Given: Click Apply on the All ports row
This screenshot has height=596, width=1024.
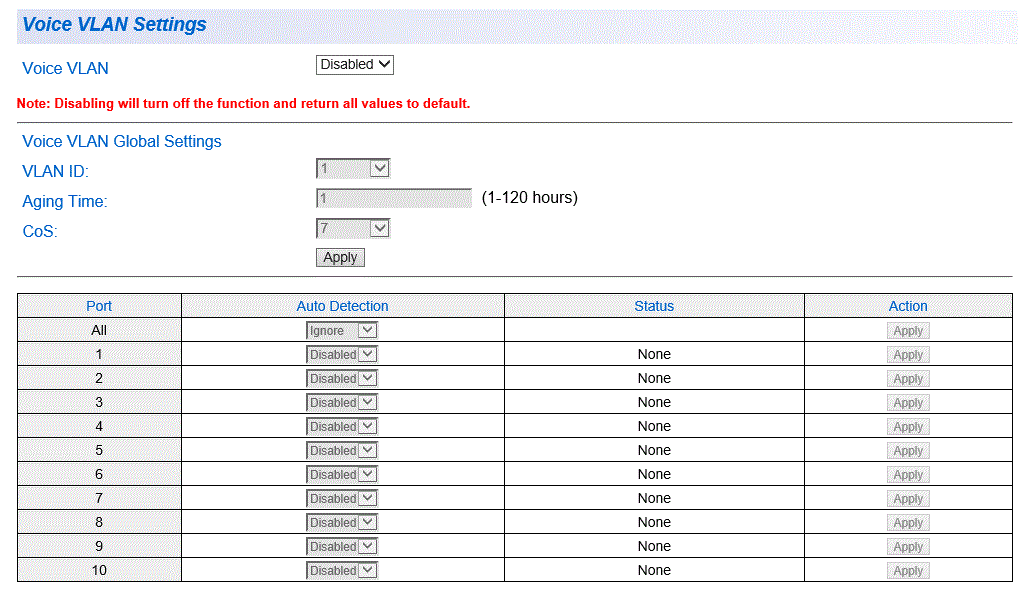Looking at the screenshot, I should click(907, 330).
